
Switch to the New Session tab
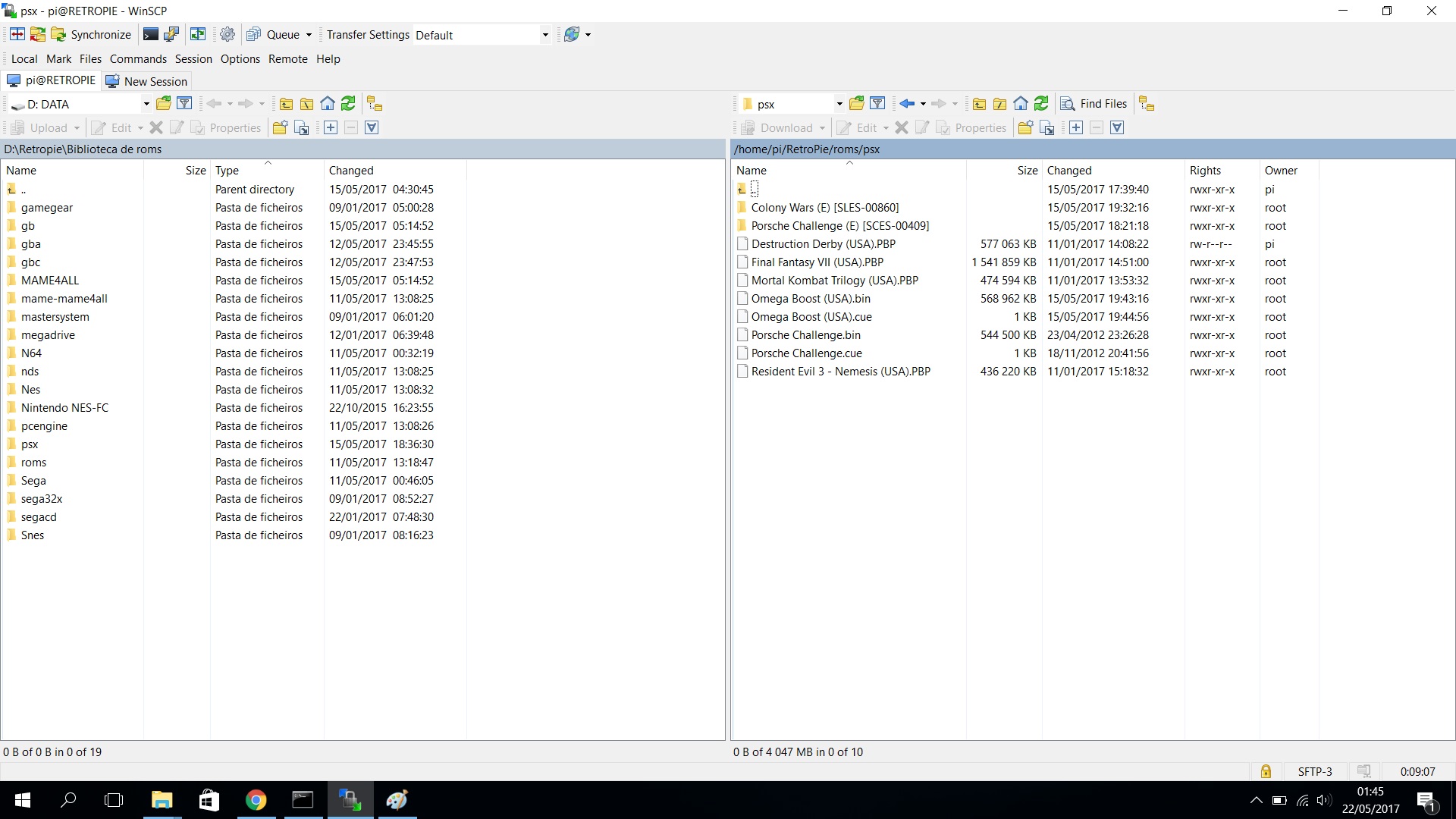(x=147, y=81)
